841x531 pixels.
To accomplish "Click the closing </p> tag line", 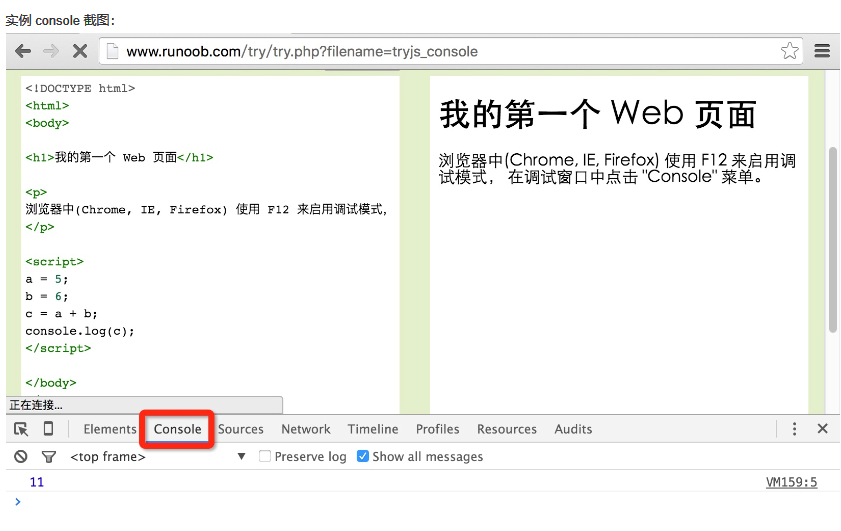I will pos(40,227).
